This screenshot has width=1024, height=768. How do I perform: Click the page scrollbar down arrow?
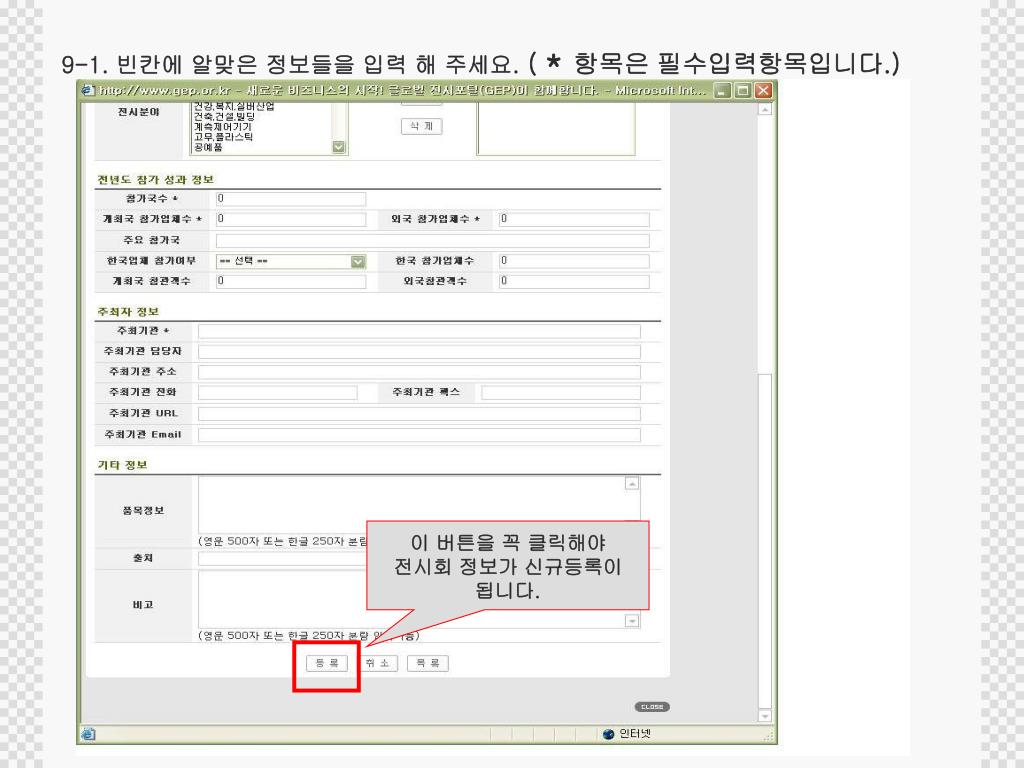pyautogui.click(x=765, y=716)
